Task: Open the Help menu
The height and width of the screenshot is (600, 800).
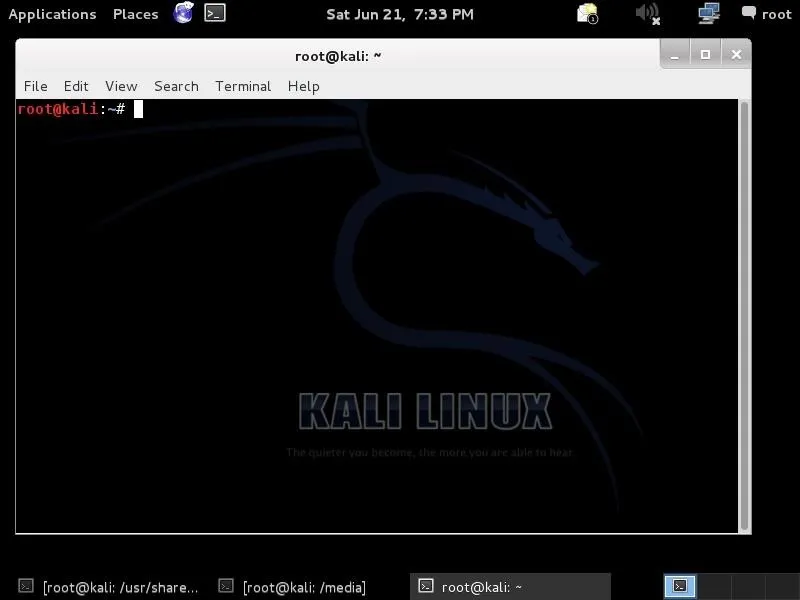Action: (303, 86)
